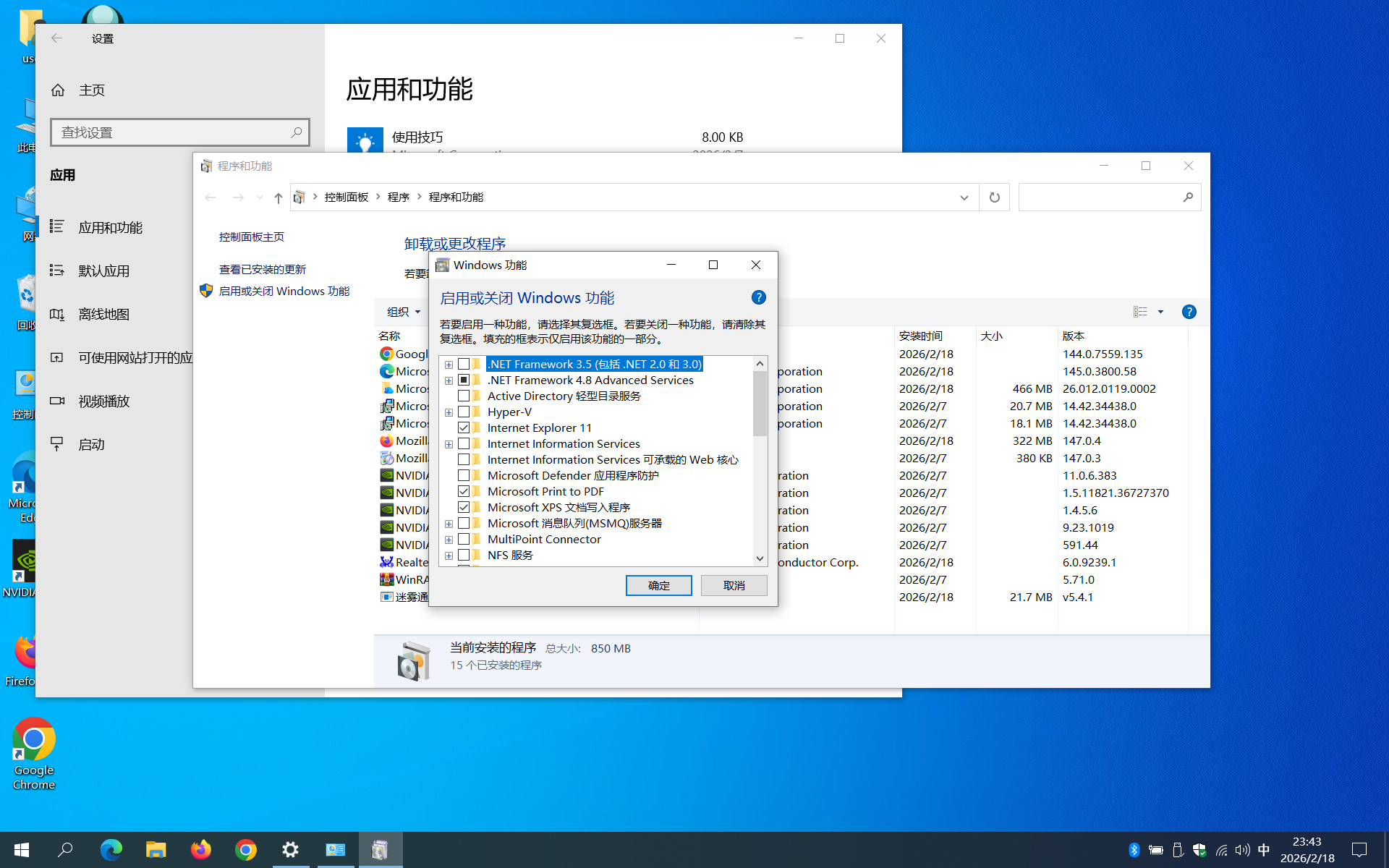Expand the Internet Information Services node
The width and height of the screenshot is (1389, 868).
coord(449,444)
